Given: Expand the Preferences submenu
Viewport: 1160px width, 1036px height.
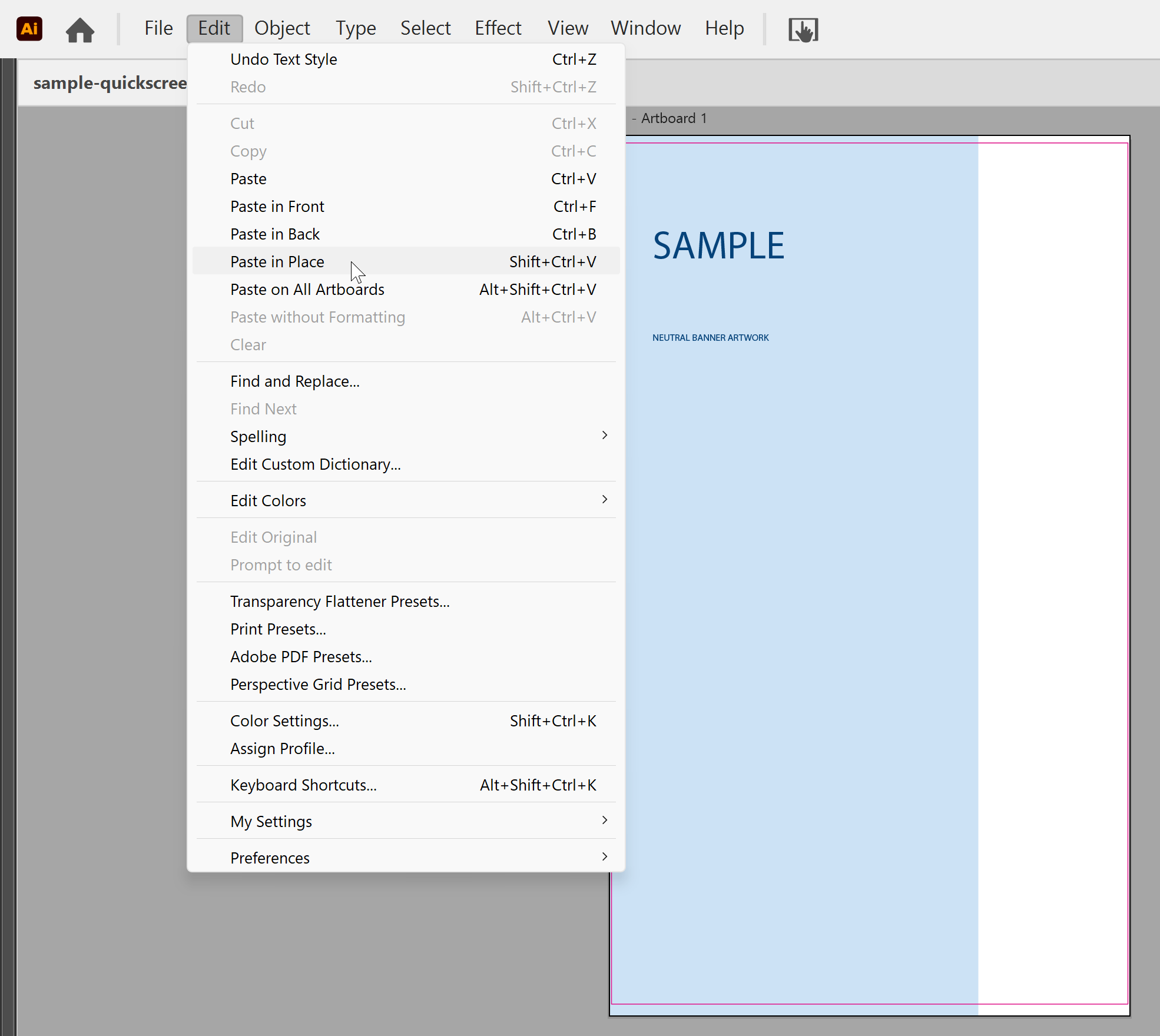Looking at the screenshot, I should 406,858.
